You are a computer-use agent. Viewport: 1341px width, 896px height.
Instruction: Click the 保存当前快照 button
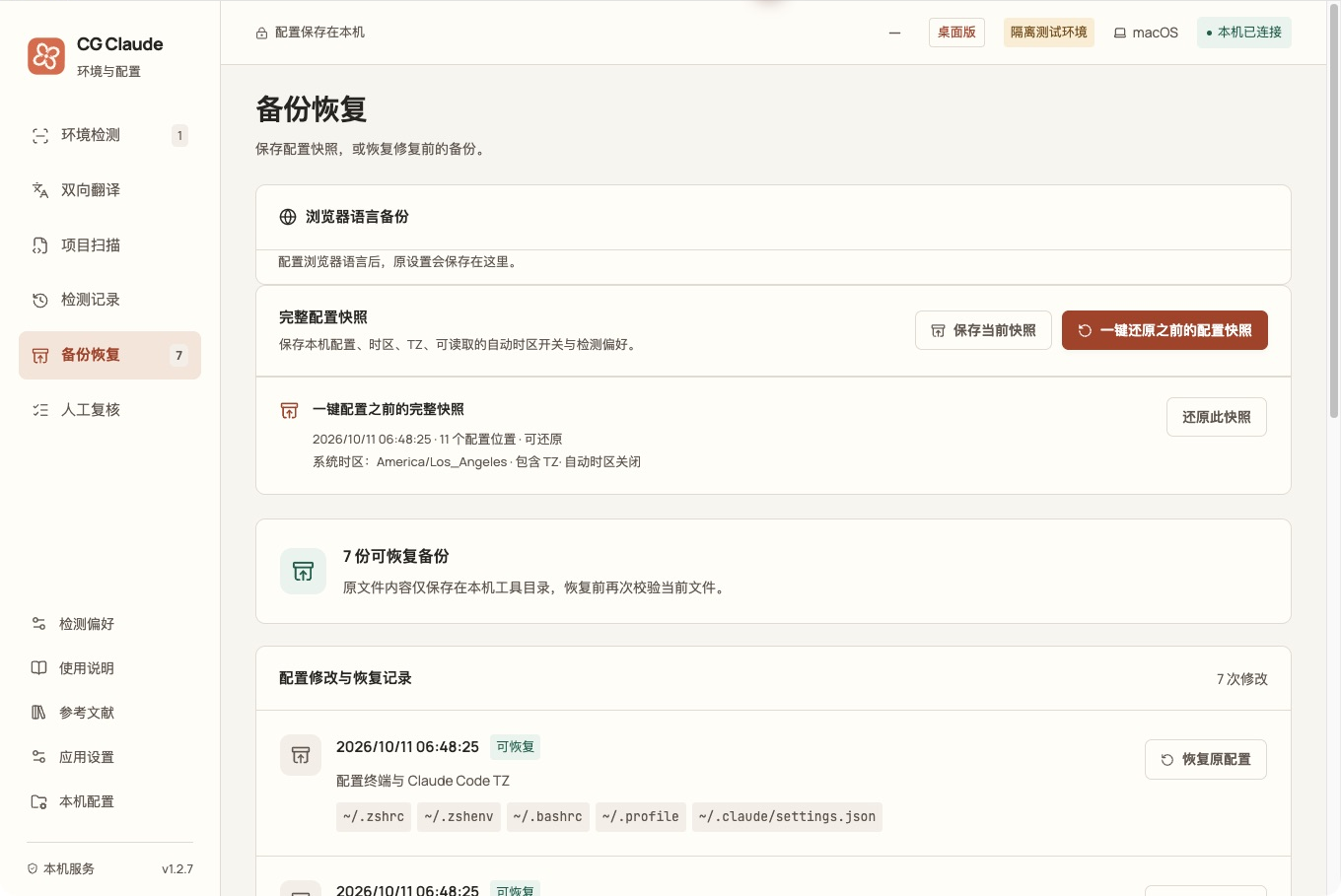click(x=983, y=330)
